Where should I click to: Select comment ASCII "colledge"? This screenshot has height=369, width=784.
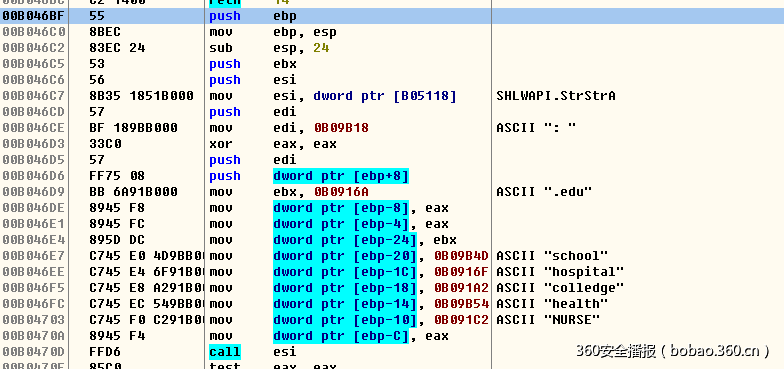[560, 288]
